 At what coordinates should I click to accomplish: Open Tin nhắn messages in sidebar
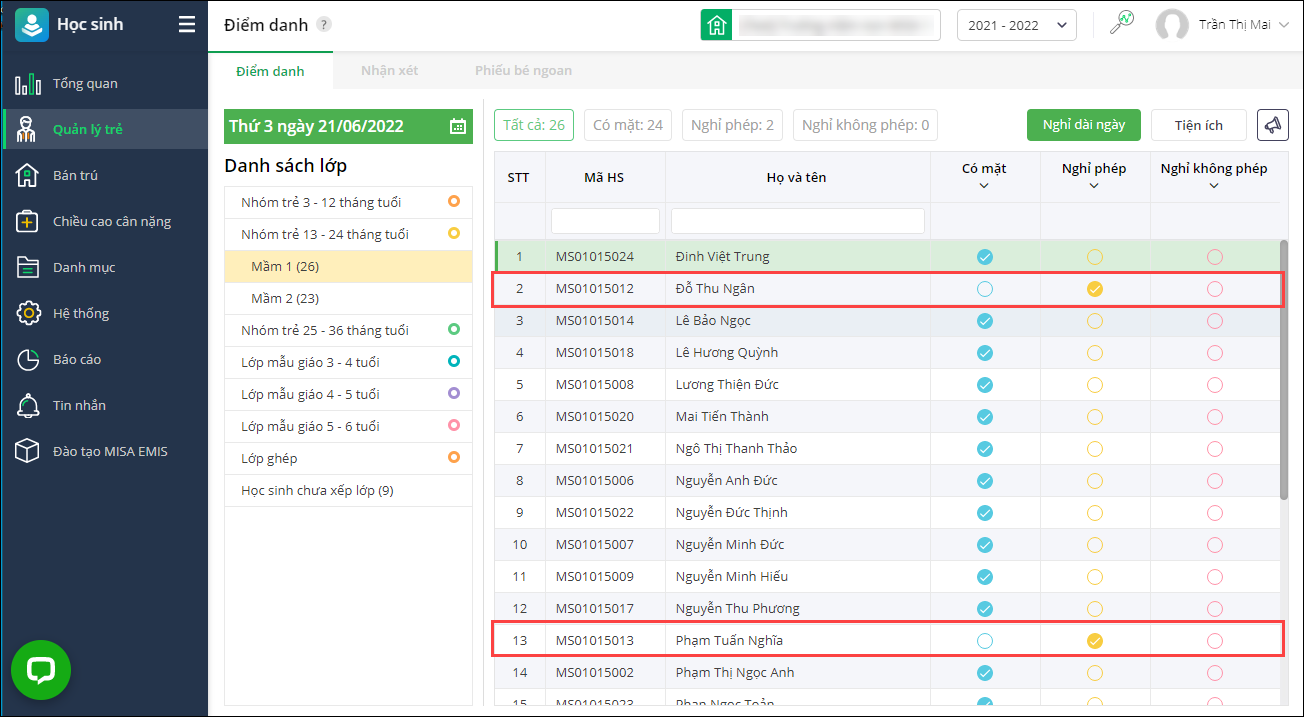[x=79, y=405]
